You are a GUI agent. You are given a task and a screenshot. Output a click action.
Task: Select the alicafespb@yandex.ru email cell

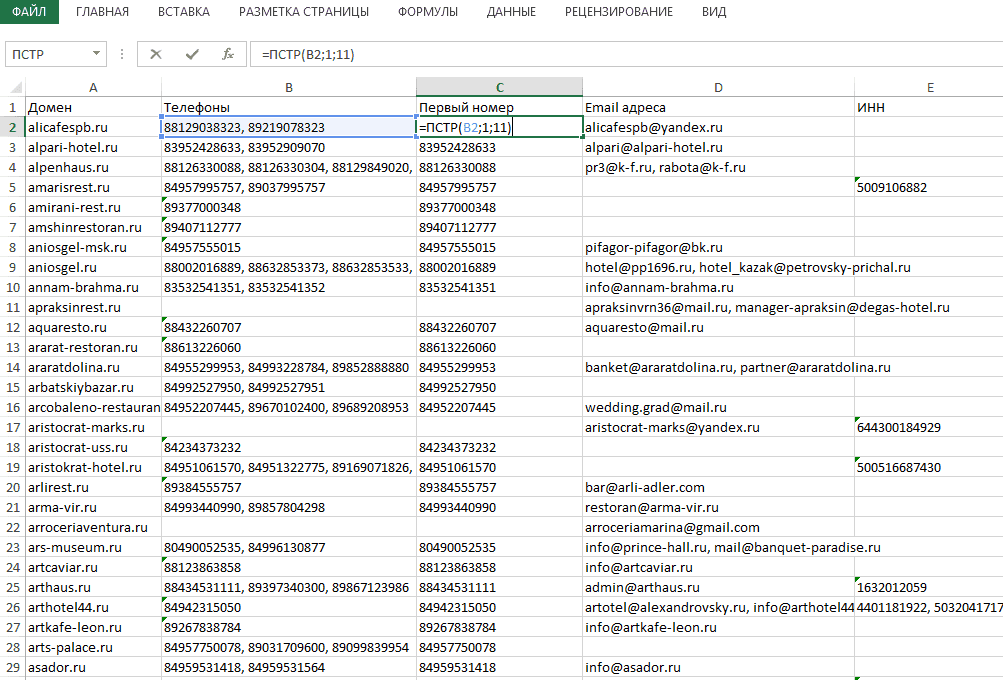click(x=718, y=127)
